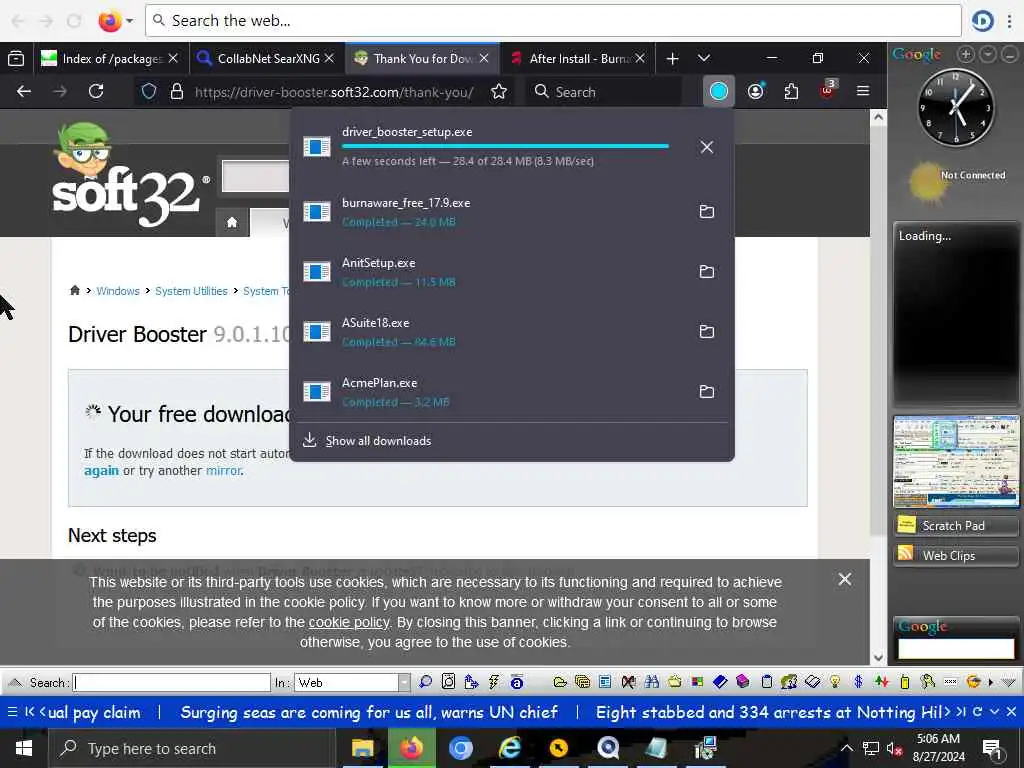This screenshot has width=1024, height=768.
Task: Click the sidebar screenshot thumbnail
Action: (956, 462)
